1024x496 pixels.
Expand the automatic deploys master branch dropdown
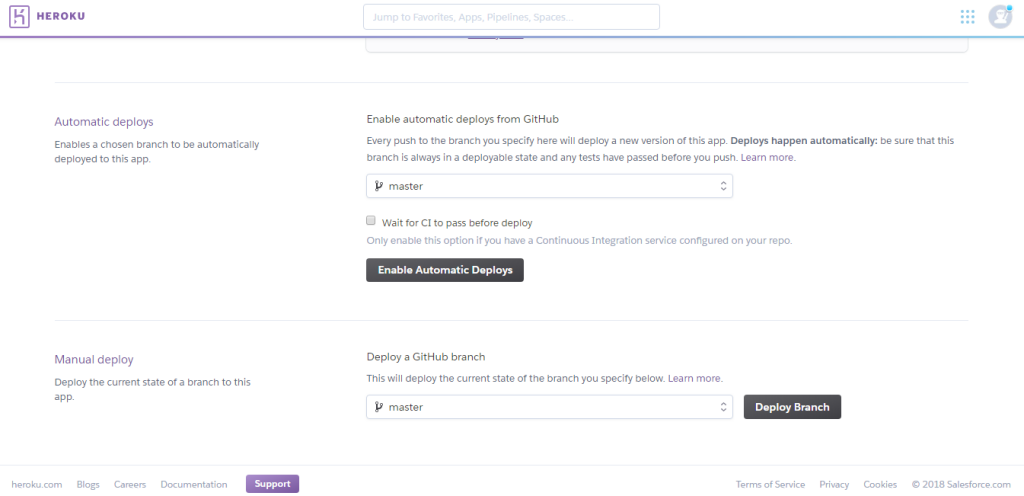click(x=549, y=186)
